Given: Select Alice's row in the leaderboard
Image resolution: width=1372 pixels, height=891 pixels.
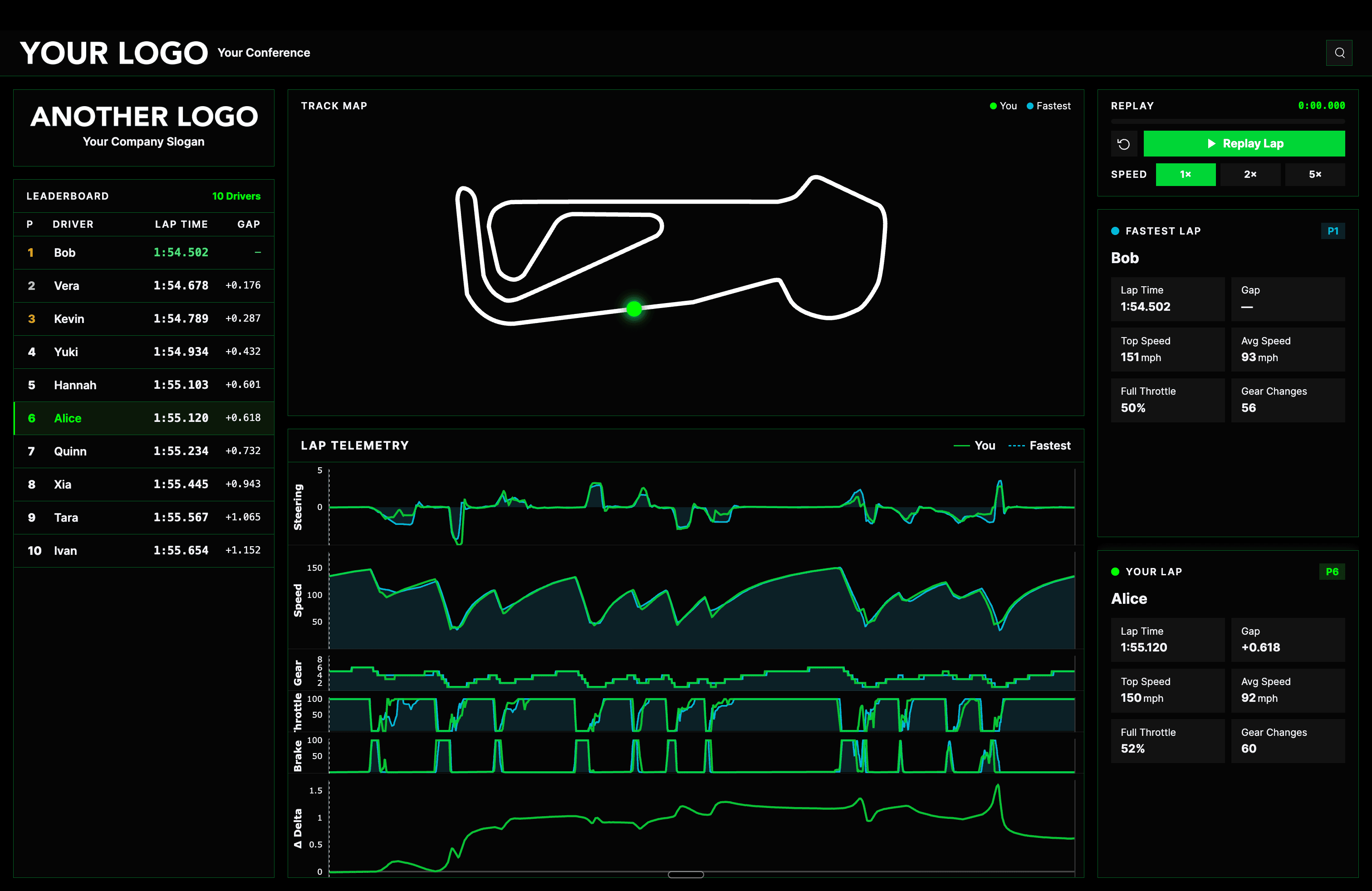Looking at the screenshot, I should [x=144, y=418].
